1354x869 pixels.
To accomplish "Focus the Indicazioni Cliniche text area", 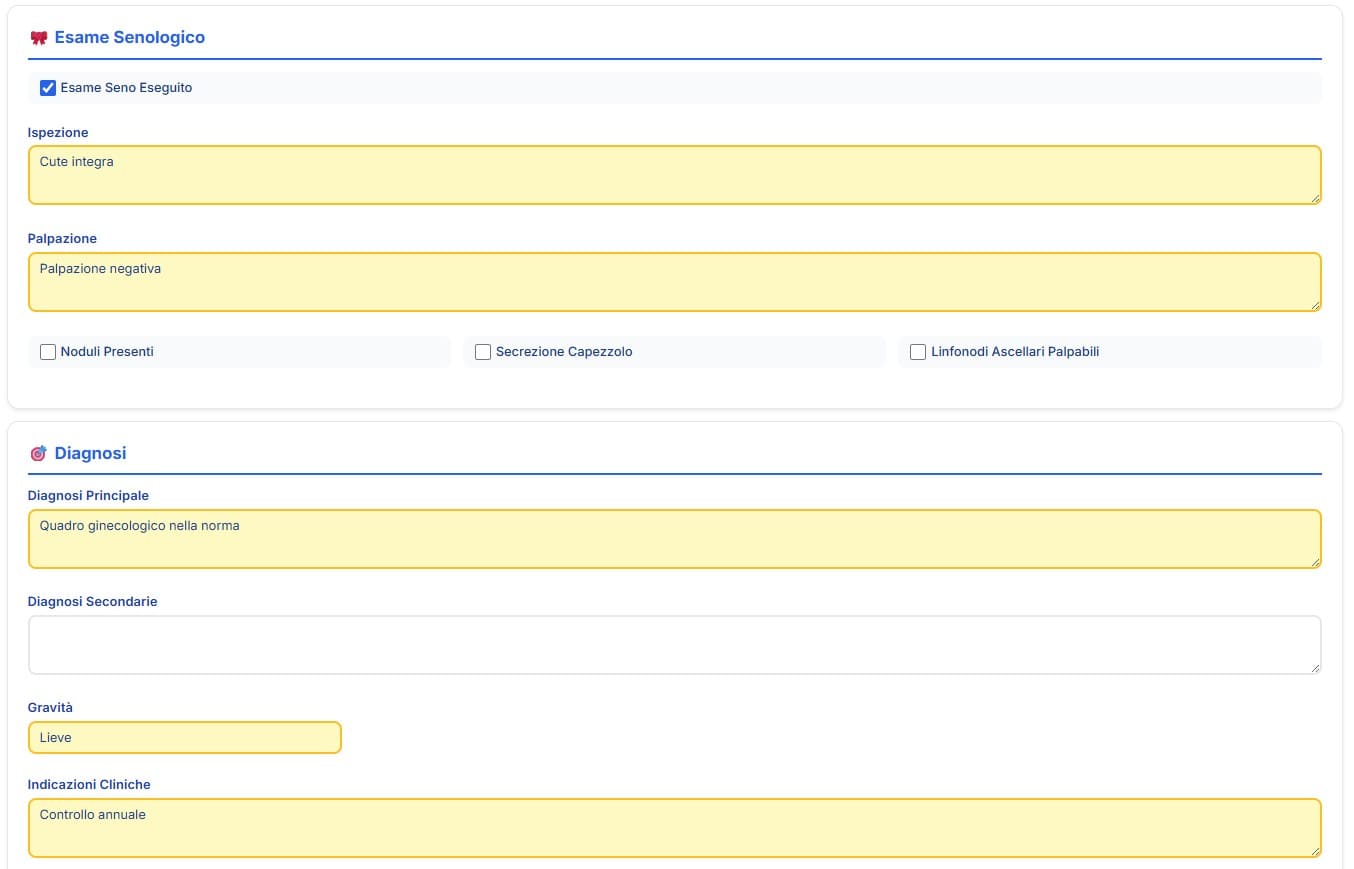I will point(674,828).
